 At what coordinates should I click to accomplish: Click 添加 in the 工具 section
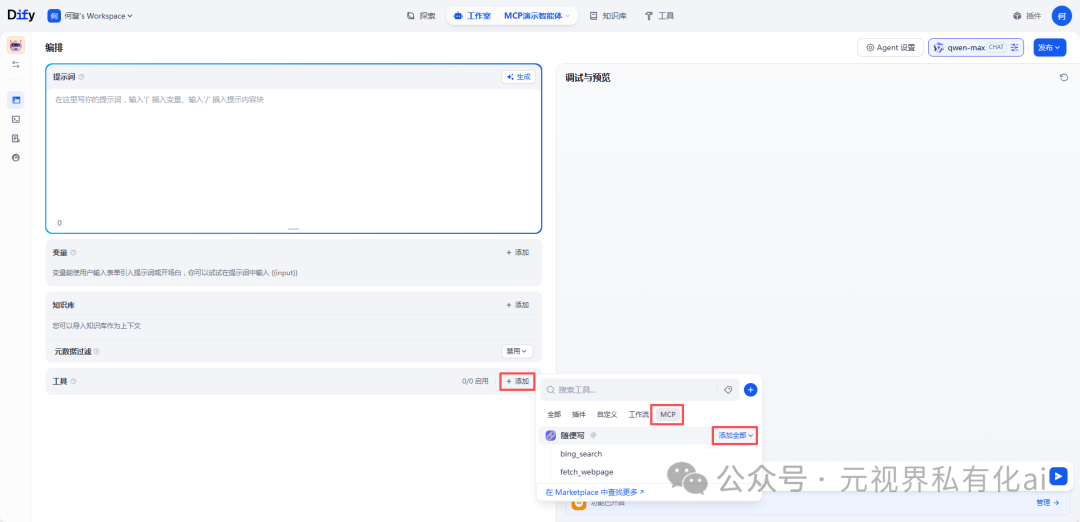coord(517,382)
